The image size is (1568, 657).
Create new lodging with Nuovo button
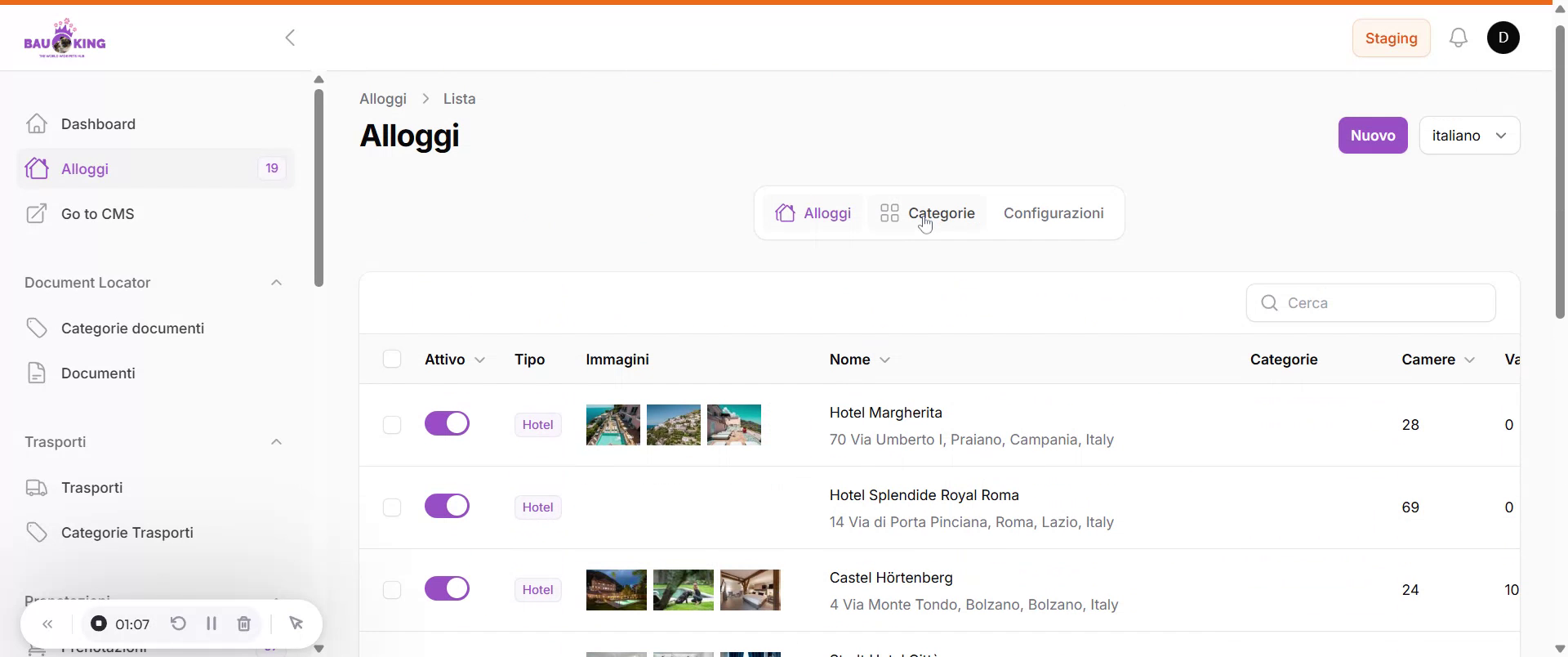(1373, 136)
